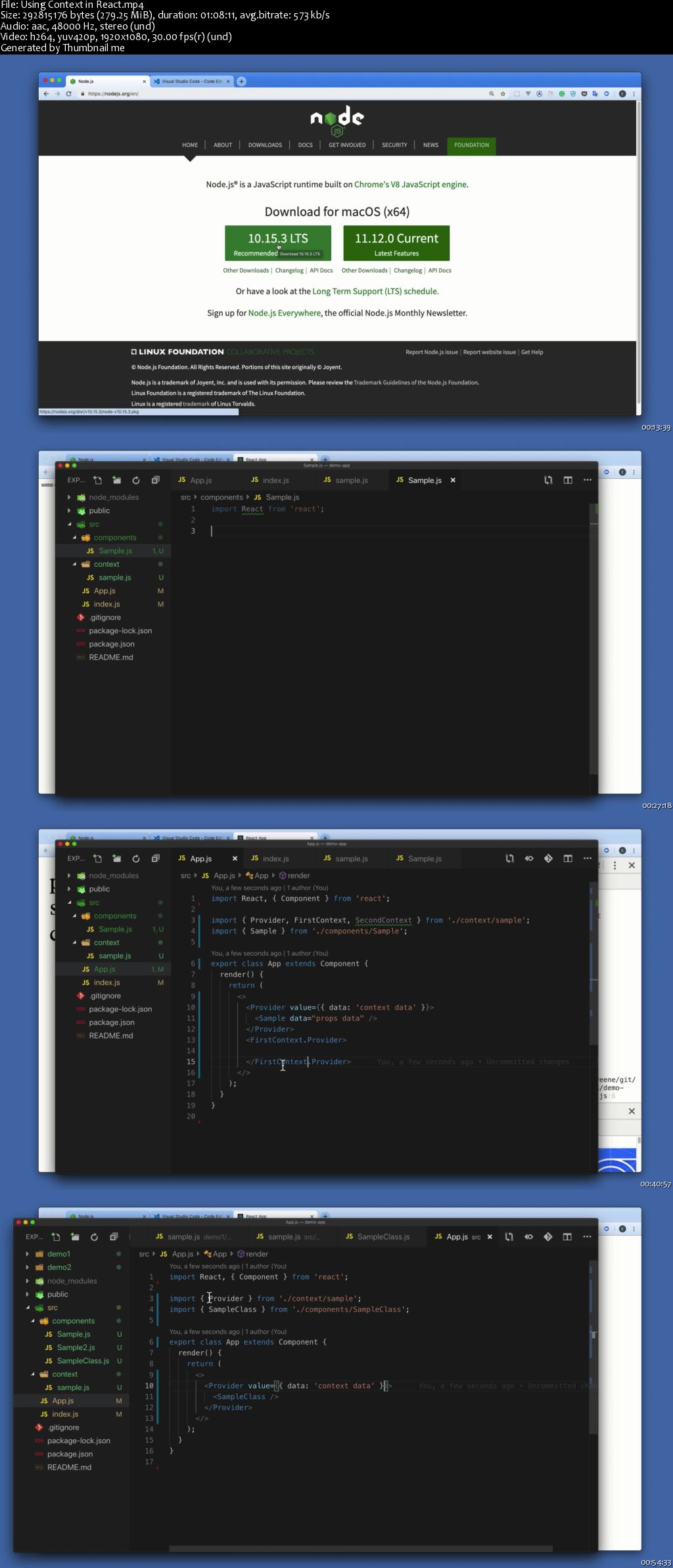Screen dimensions: 673x1568
Task: Open a new browser tab beside Visual Studio Code tab
Action: (241, 81)
